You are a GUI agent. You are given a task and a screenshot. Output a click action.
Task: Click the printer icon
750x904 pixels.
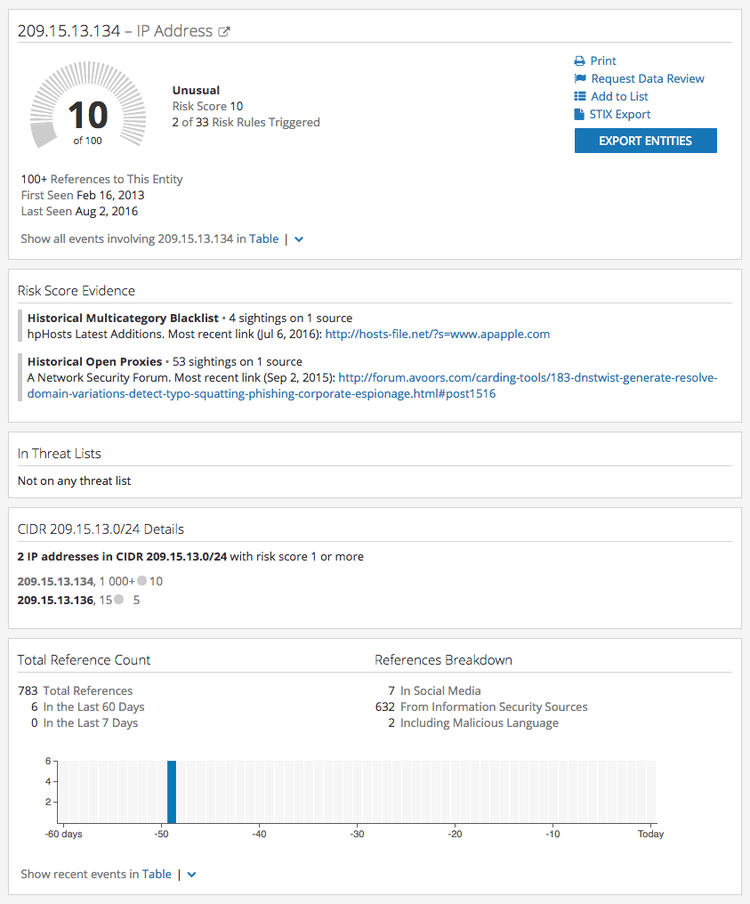click(580, 61)
